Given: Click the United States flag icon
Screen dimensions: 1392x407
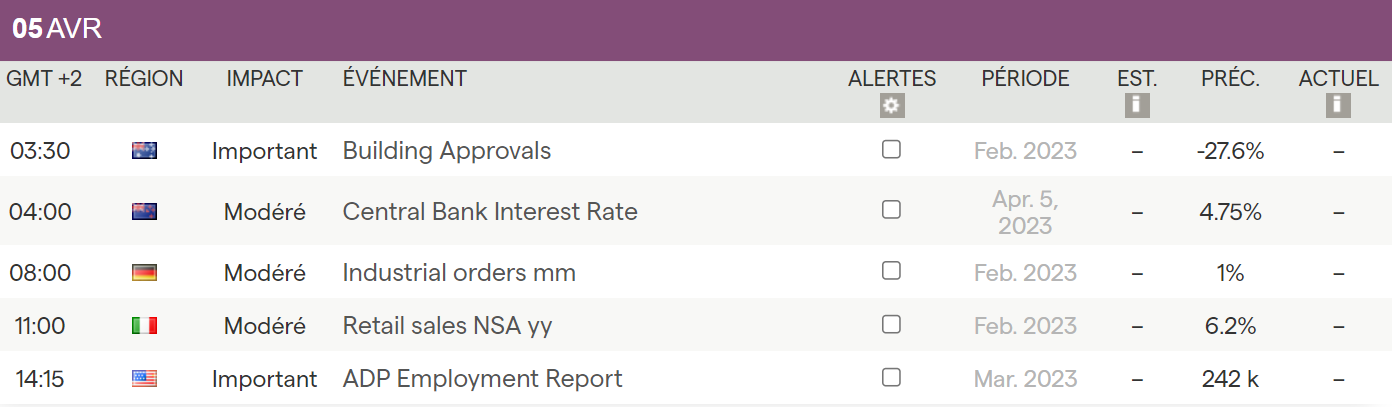Looking at the screenshot, I should [x=144, y=379].
